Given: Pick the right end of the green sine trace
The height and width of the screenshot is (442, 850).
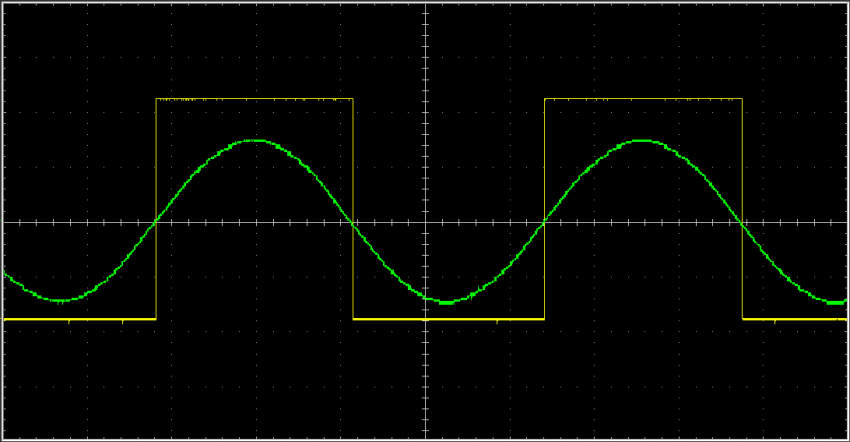Looking at the screenshot, I should (x=845, y=301).
